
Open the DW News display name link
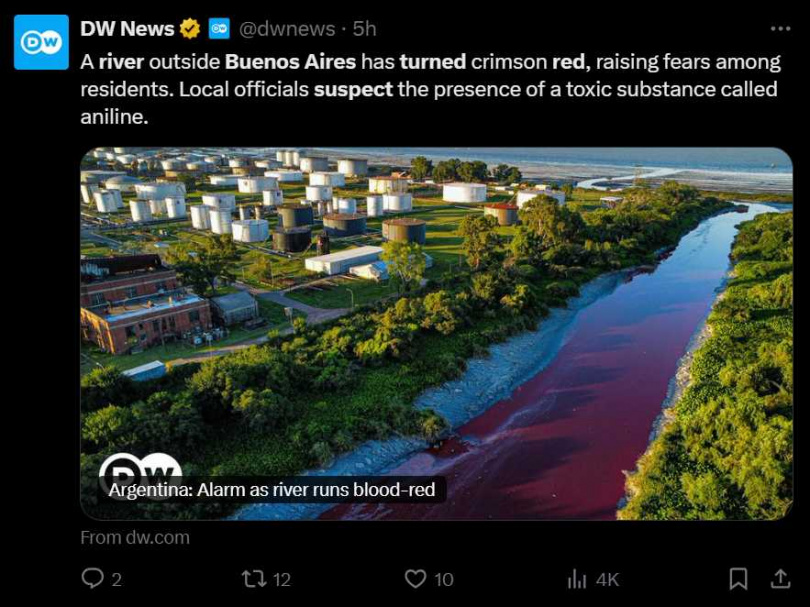click(x=127, y=29)
